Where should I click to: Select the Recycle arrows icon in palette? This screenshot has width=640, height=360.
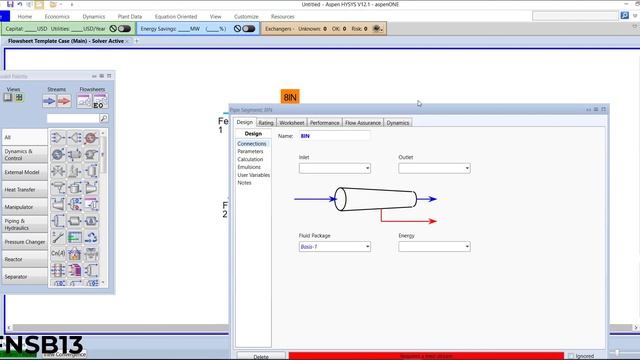(91, 237)
